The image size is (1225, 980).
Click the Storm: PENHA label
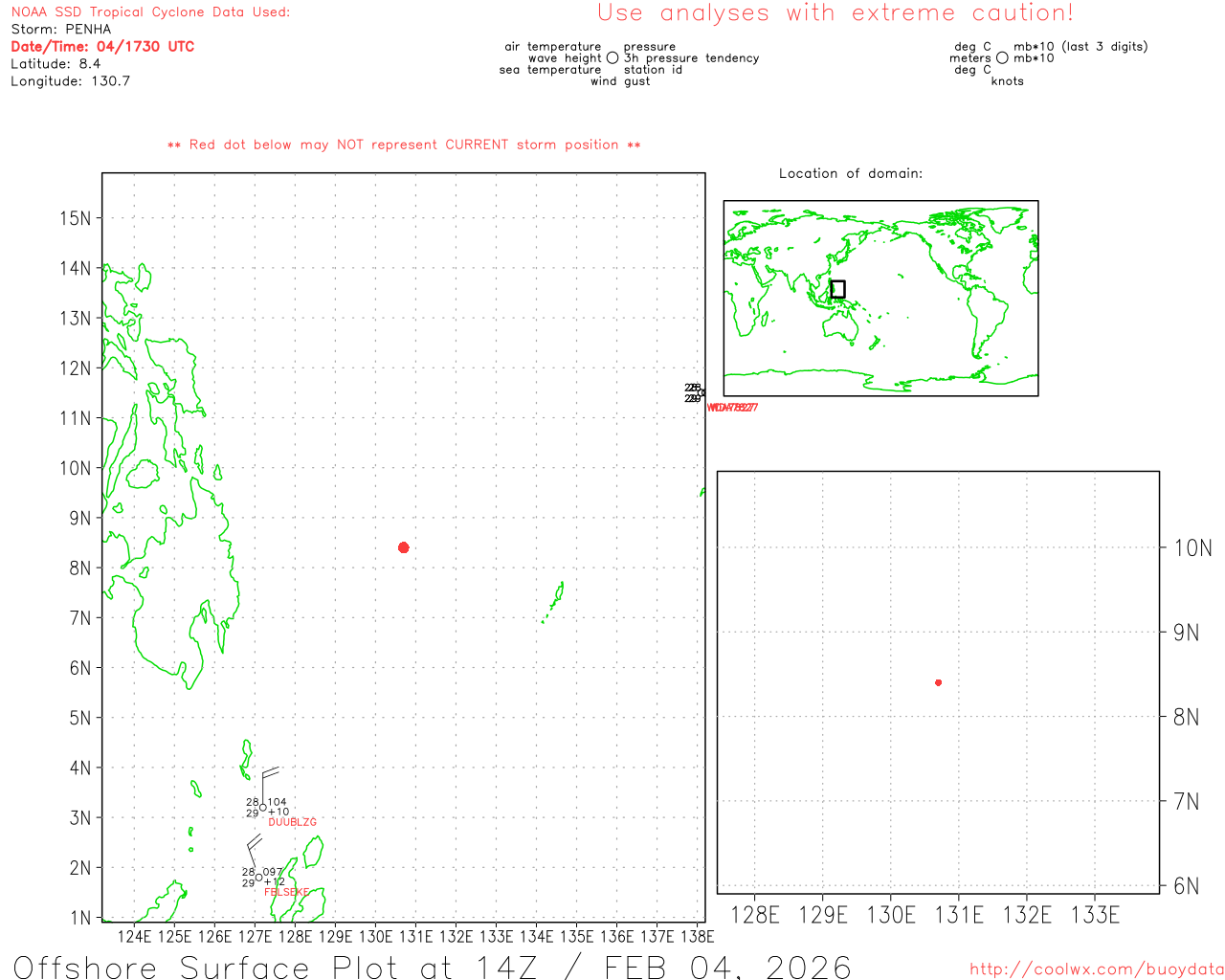click(61, 30)
